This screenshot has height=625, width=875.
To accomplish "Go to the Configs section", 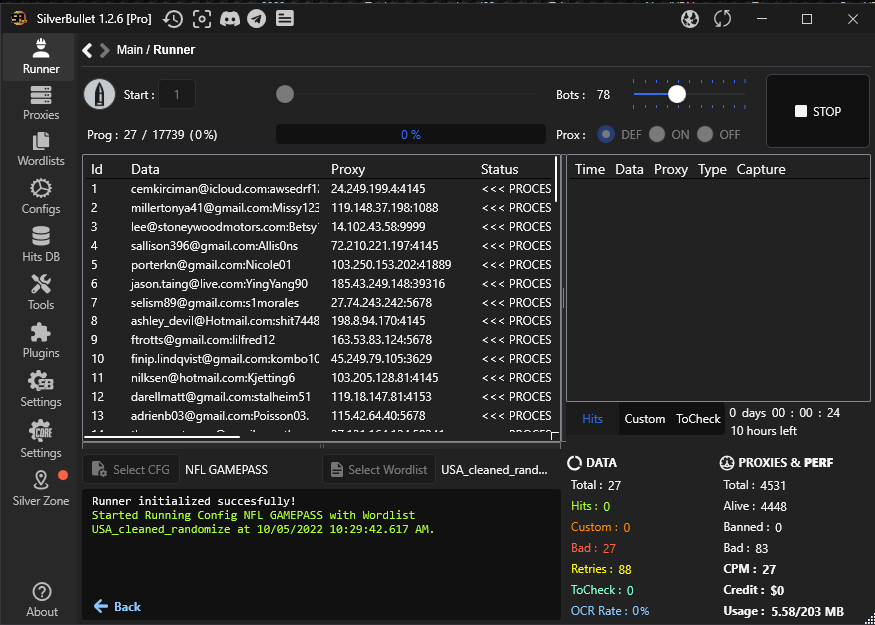I will (41, 197).
